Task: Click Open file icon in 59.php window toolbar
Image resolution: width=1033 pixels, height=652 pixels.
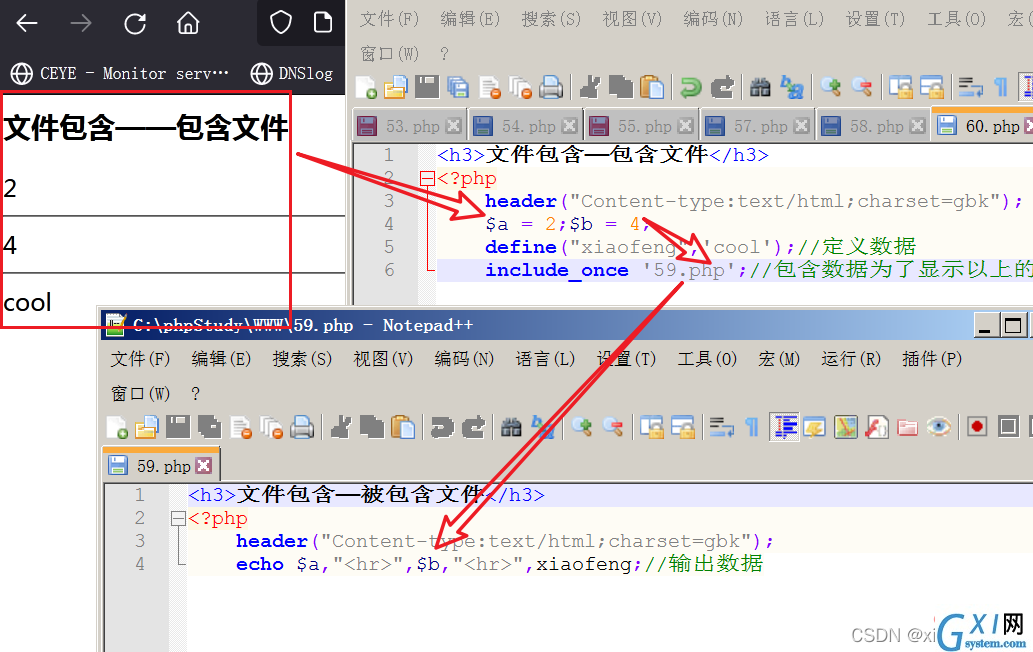Action: click(x=147, y=427)
